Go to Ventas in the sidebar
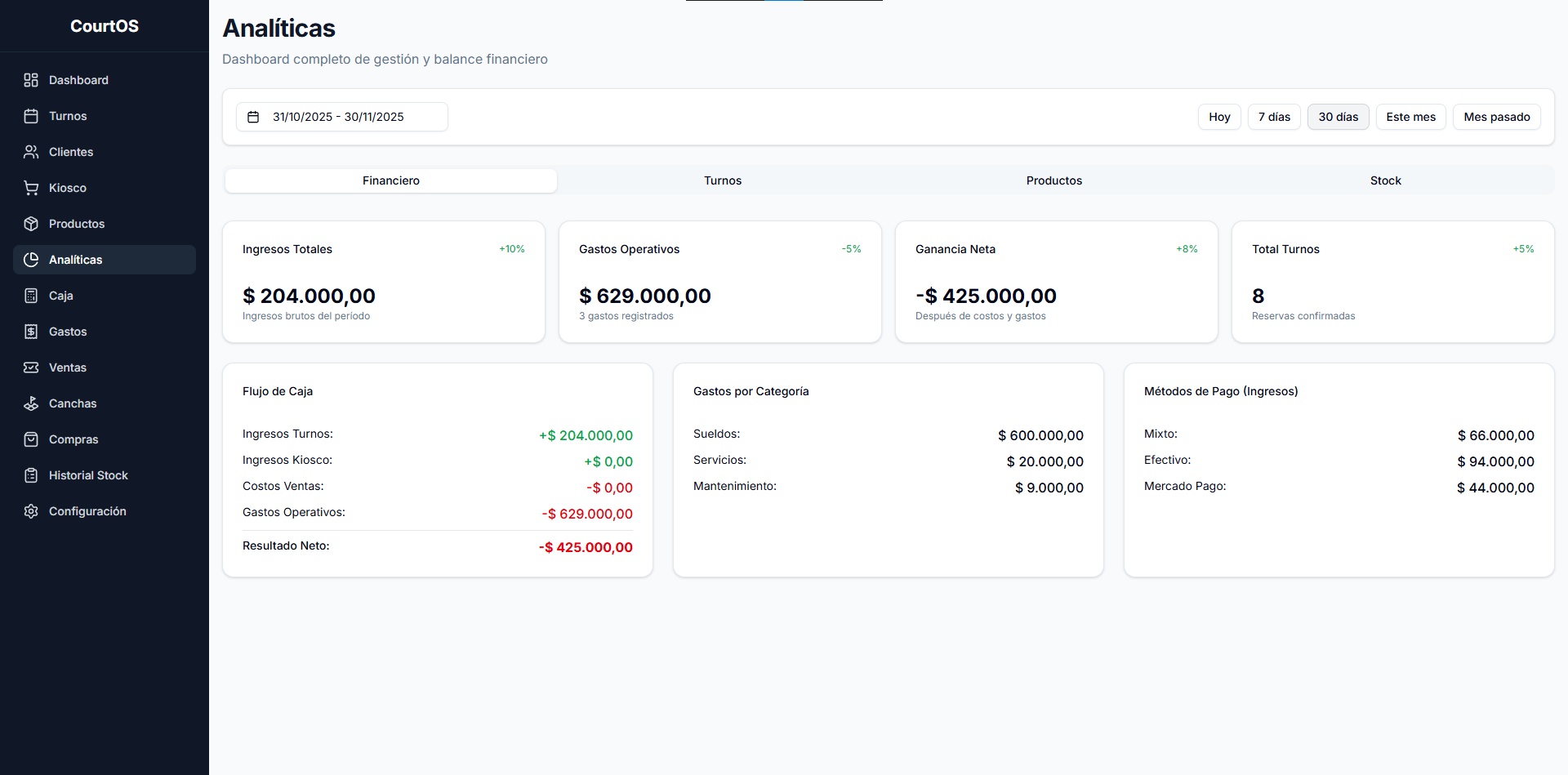This screenshot has width=1568, height=775. [x=68, y=367]
